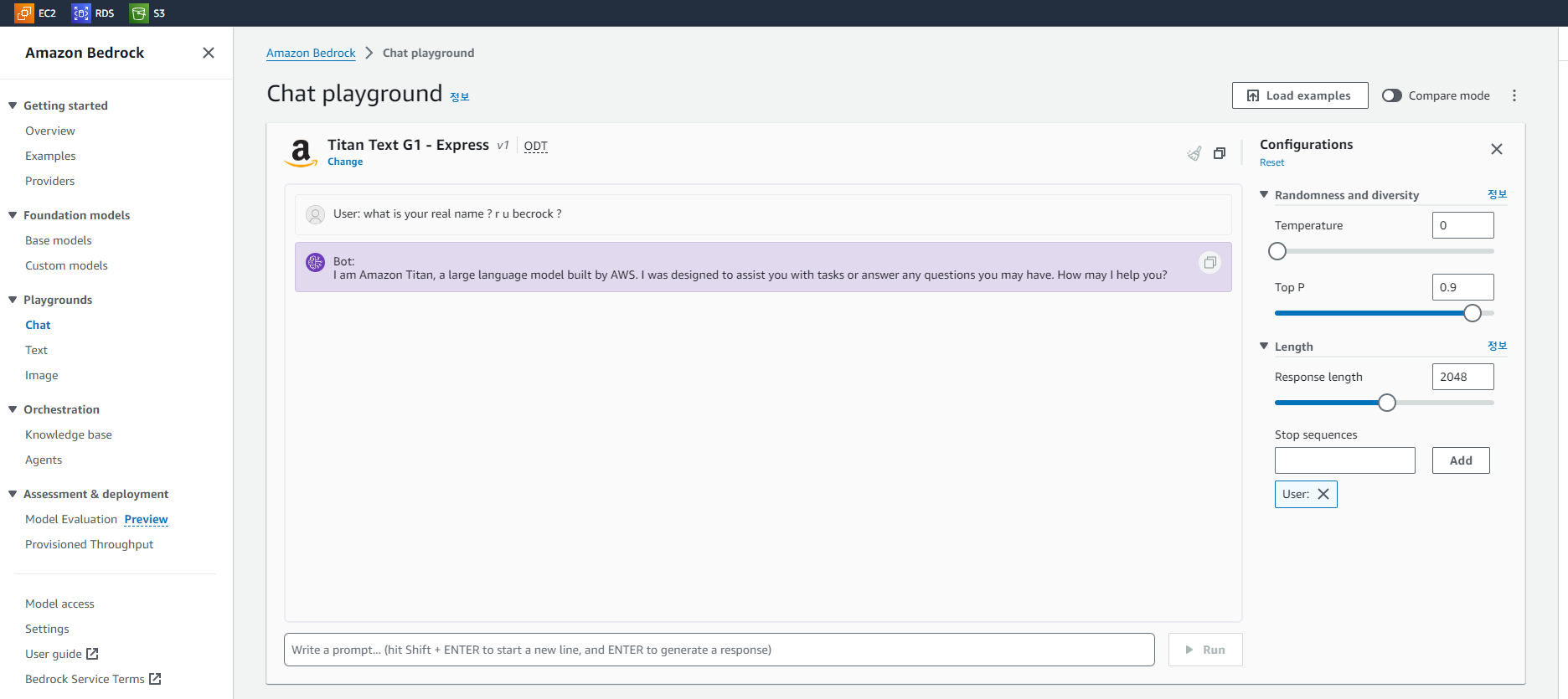Open the Text playground

pyautogui.click(x=36, y=350)
